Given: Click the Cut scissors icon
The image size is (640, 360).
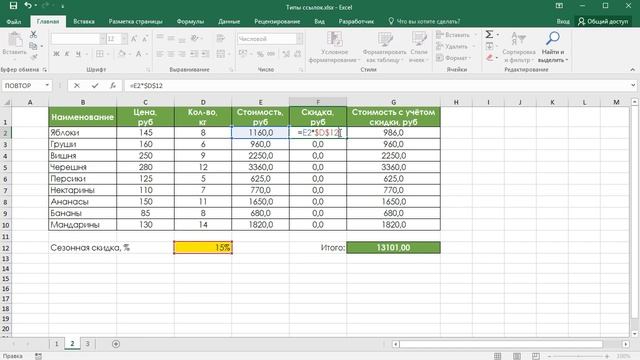Looking at the screenshot, I should [x=33, y=35].
